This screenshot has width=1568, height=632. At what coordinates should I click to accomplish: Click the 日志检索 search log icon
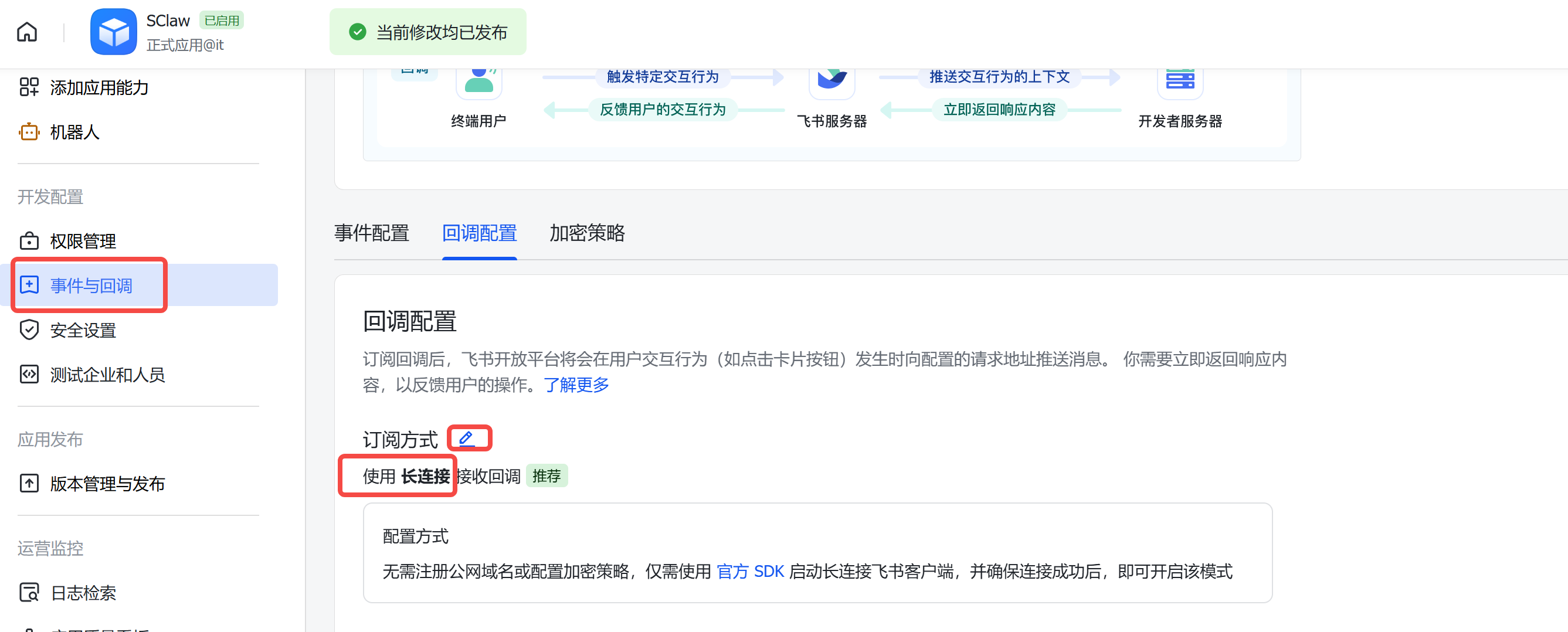click(x=29, y=592)
